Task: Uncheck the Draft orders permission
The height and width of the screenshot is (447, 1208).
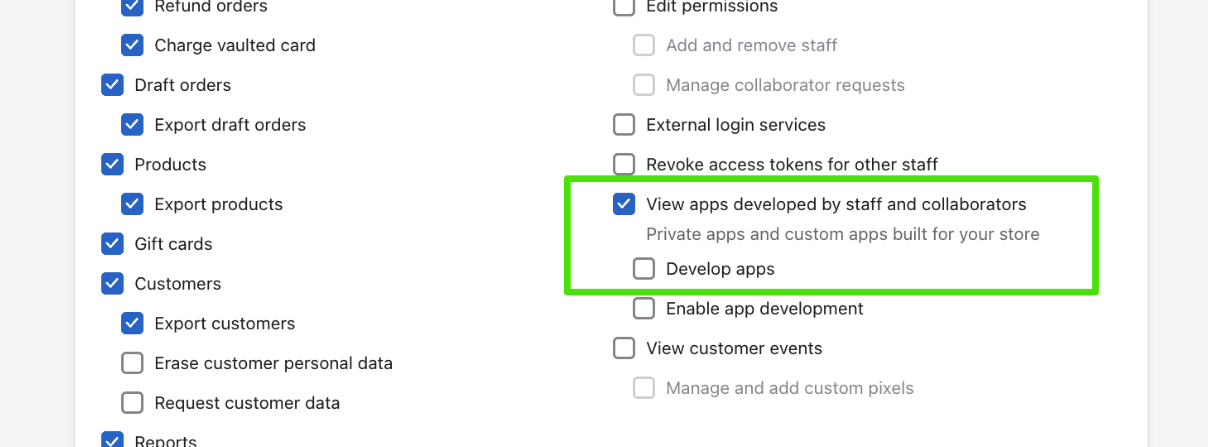Action: tap(112, 85)
